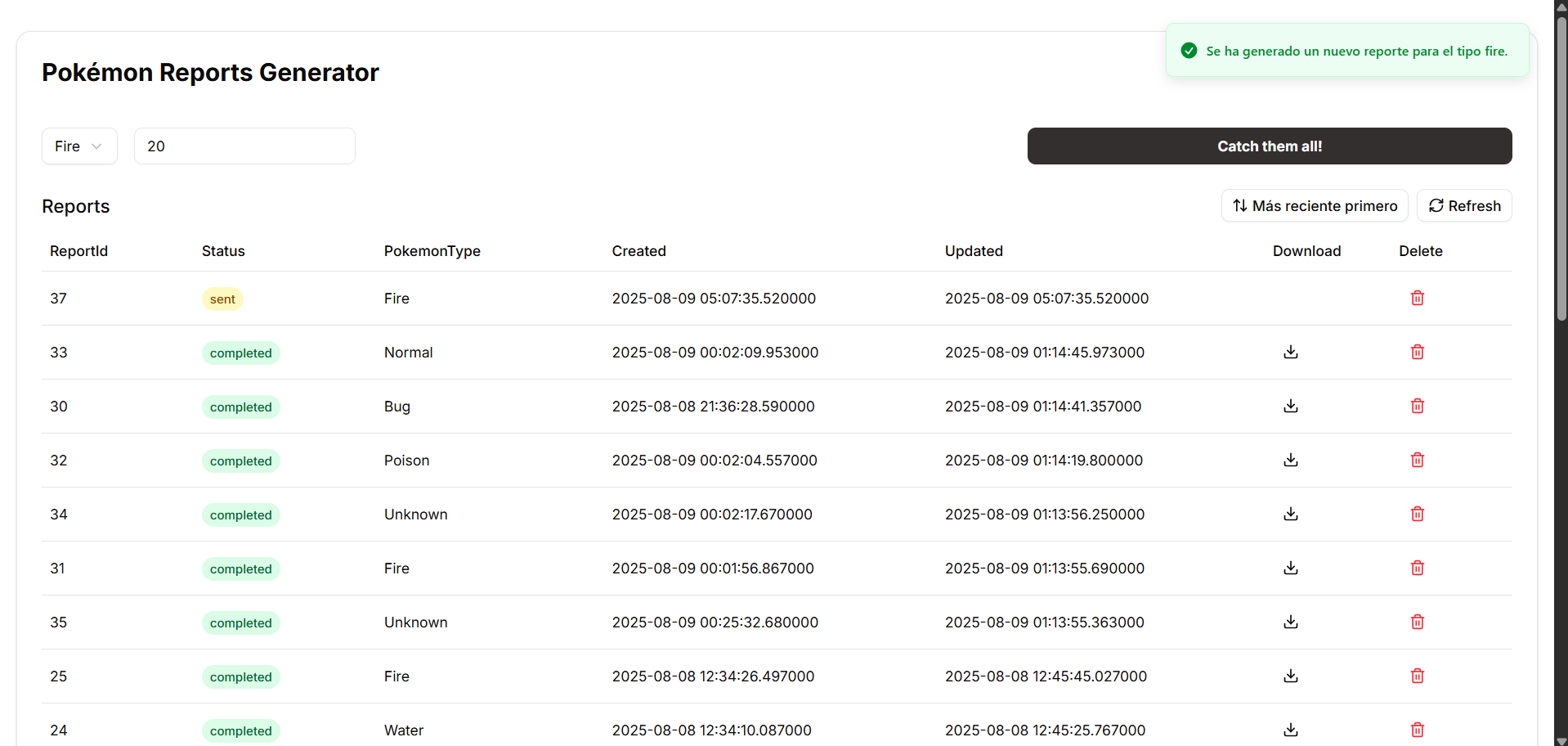
Task: Click the completed badge on report 34
Action: click(240, 515)
